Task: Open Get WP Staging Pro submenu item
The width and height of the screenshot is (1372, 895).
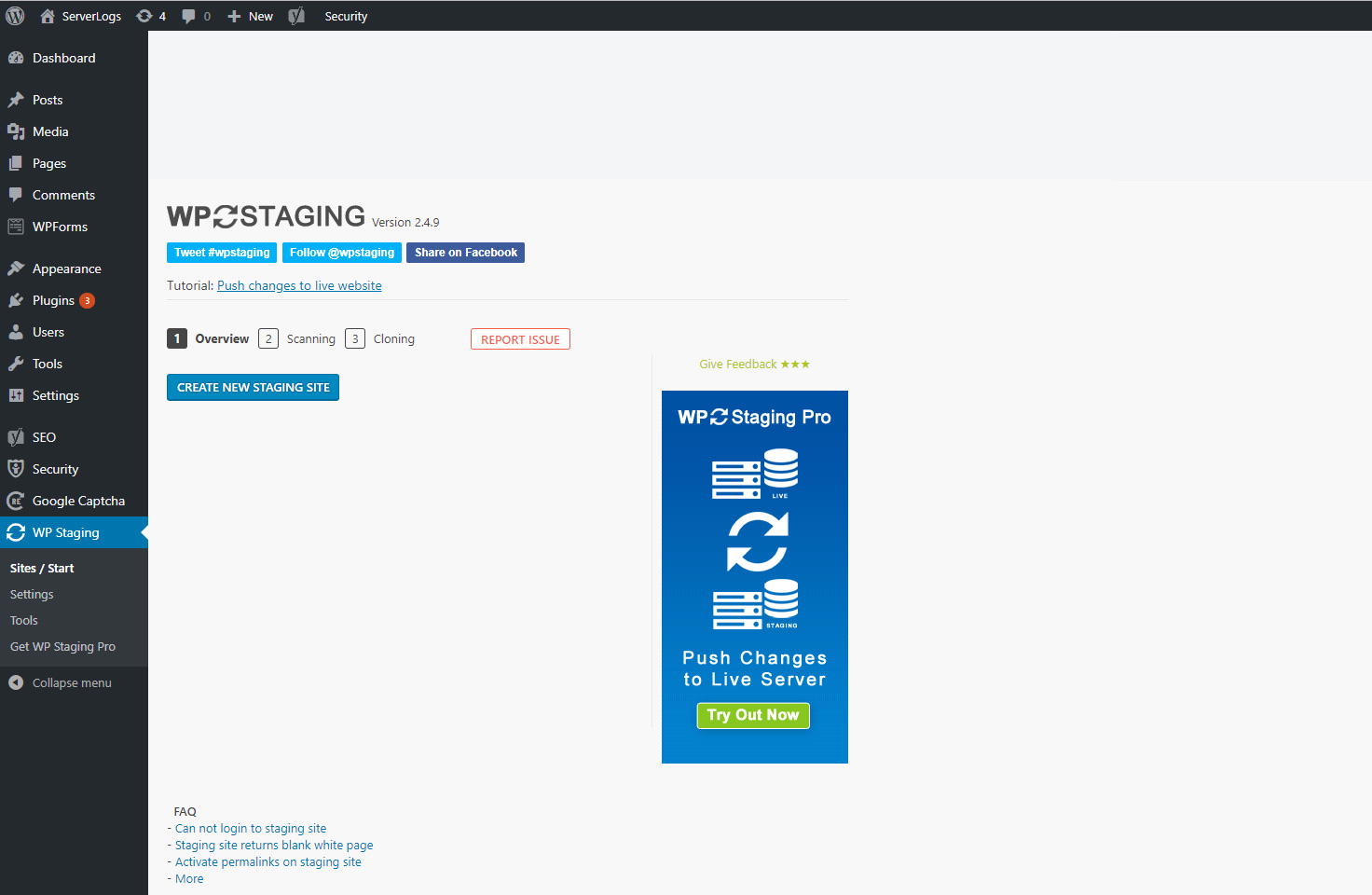Action: tap(62, 646)
